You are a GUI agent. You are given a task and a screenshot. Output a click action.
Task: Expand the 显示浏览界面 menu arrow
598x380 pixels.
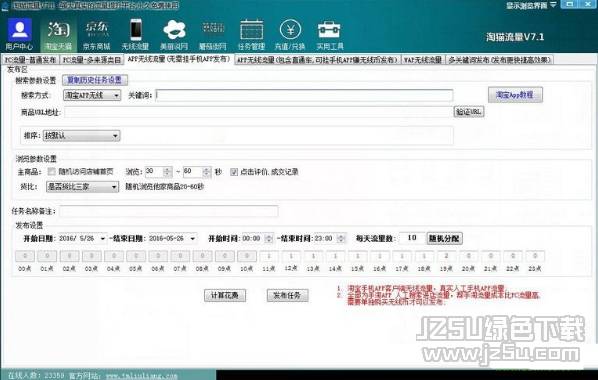553,5
